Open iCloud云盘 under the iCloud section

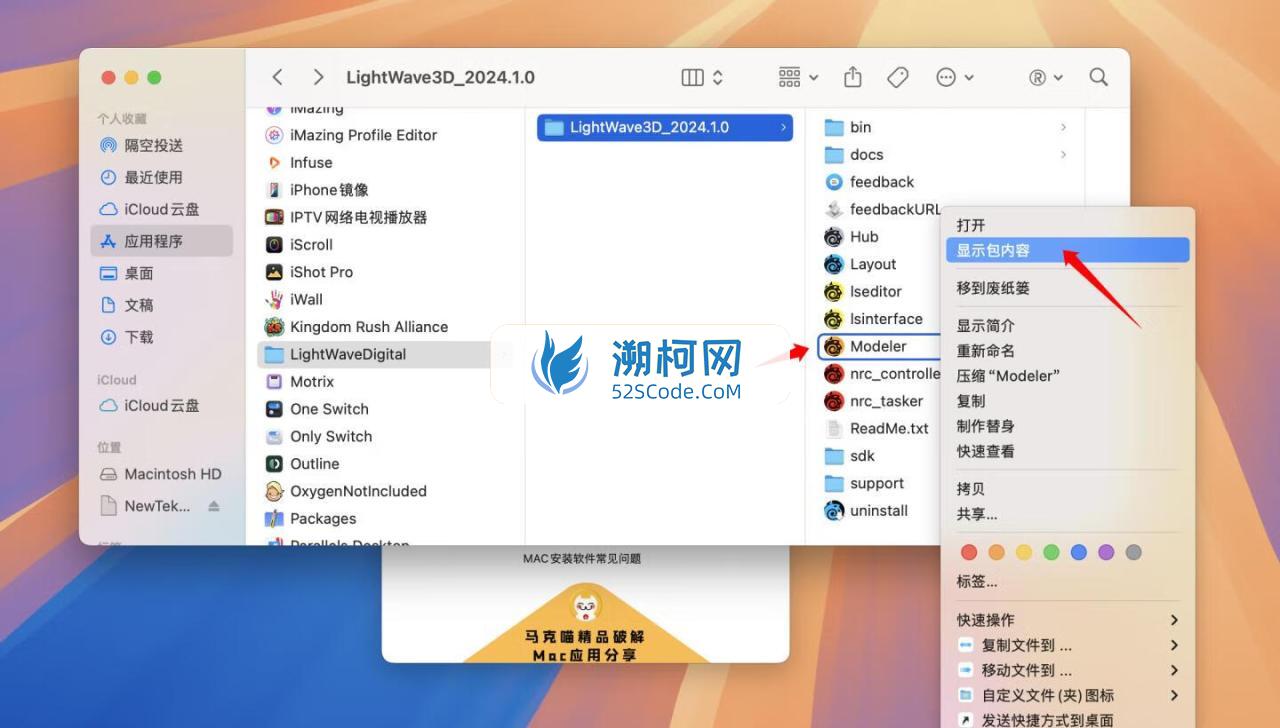pos(162,405)
